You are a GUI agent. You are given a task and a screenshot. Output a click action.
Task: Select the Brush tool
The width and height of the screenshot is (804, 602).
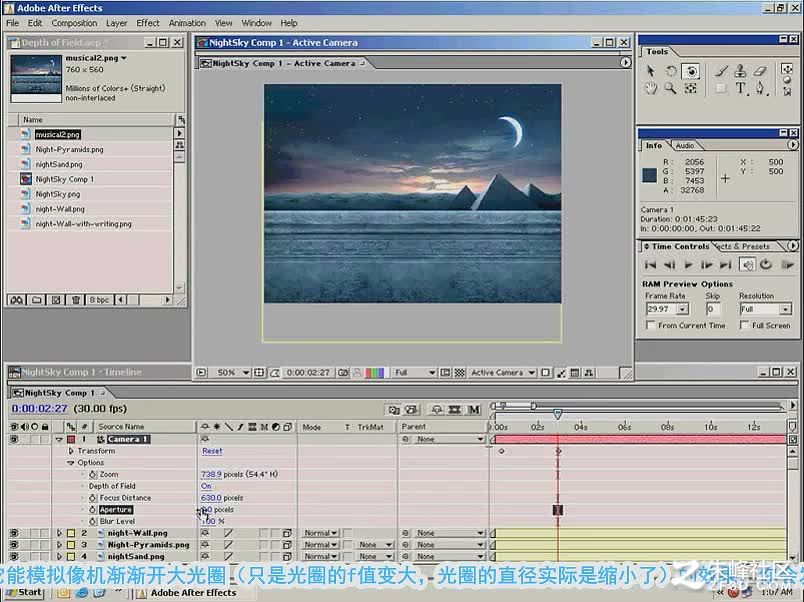pyautogui.click(x=721, y=71)
